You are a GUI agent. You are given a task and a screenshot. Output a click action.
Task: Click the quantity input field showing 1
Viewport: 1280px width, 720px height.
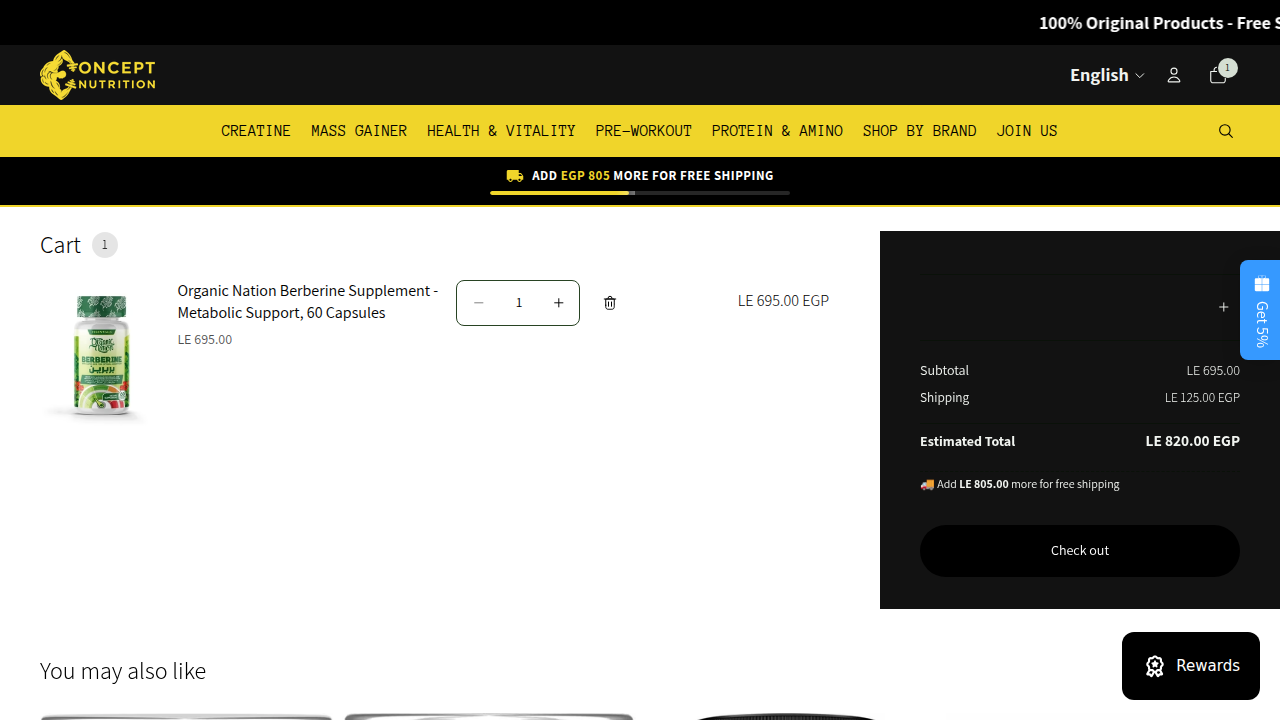point(518,303)
